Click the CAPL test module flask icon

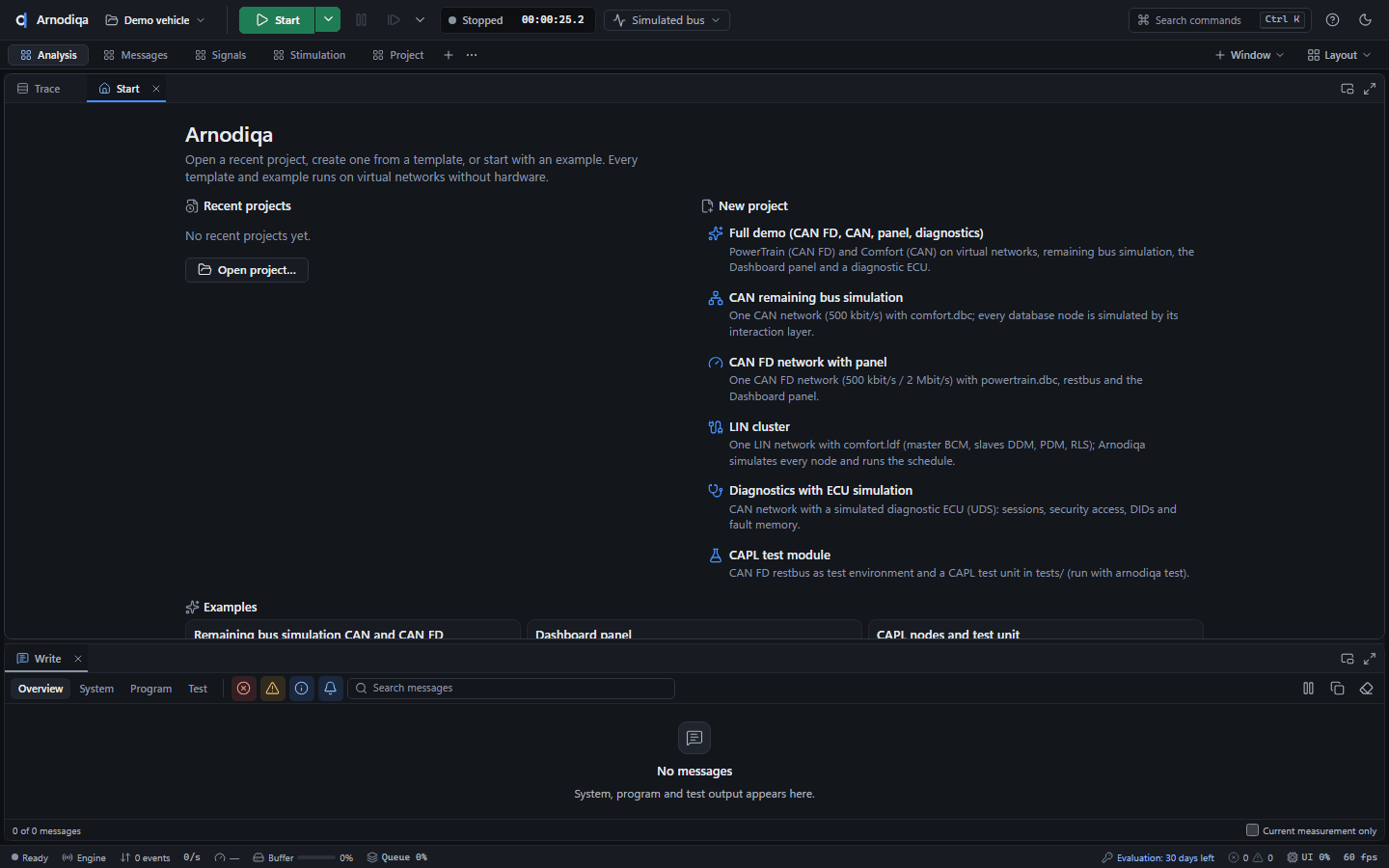coord(716,556)
